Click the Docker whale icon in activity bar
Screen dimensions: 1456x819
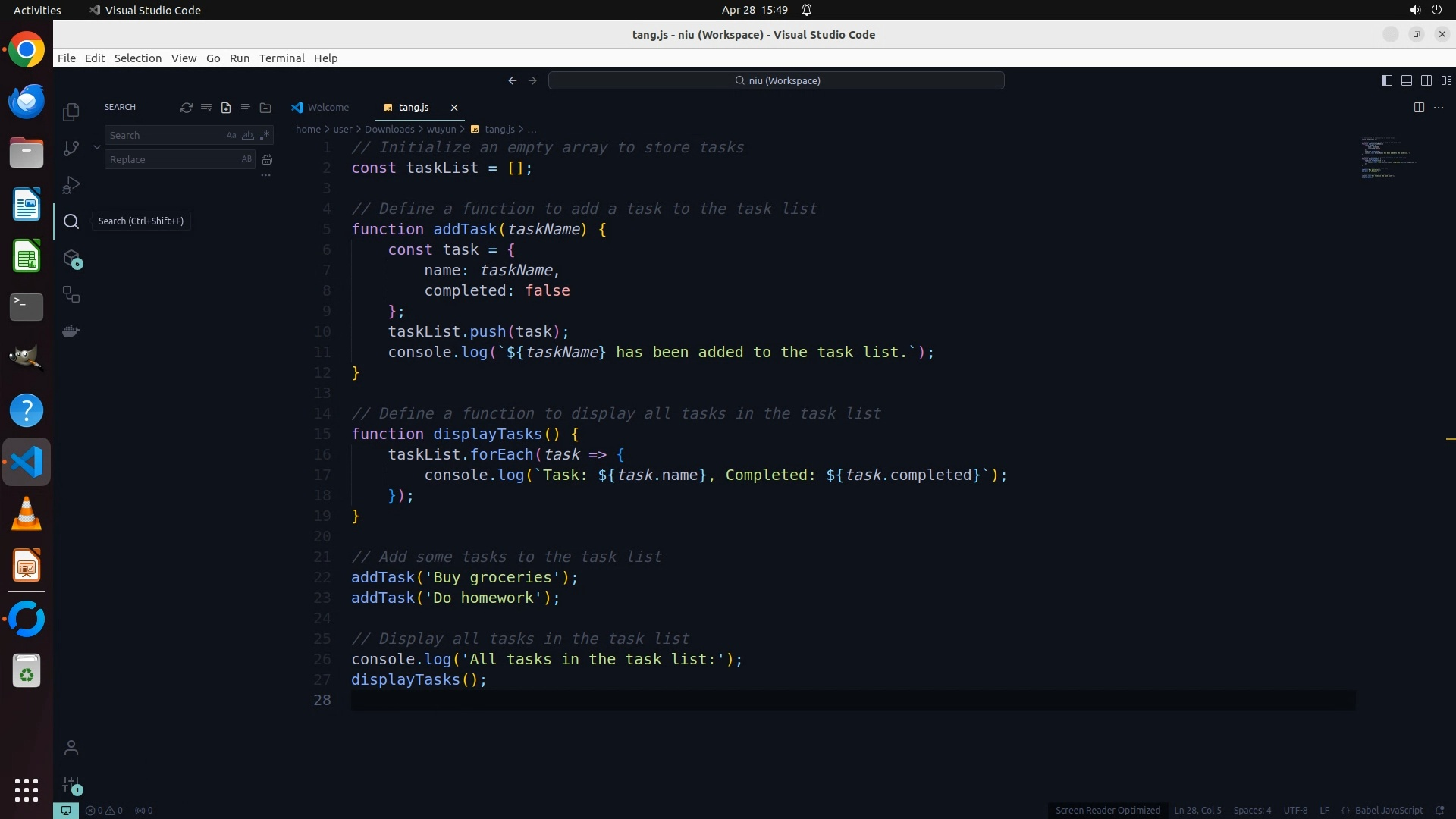(71, 331)
